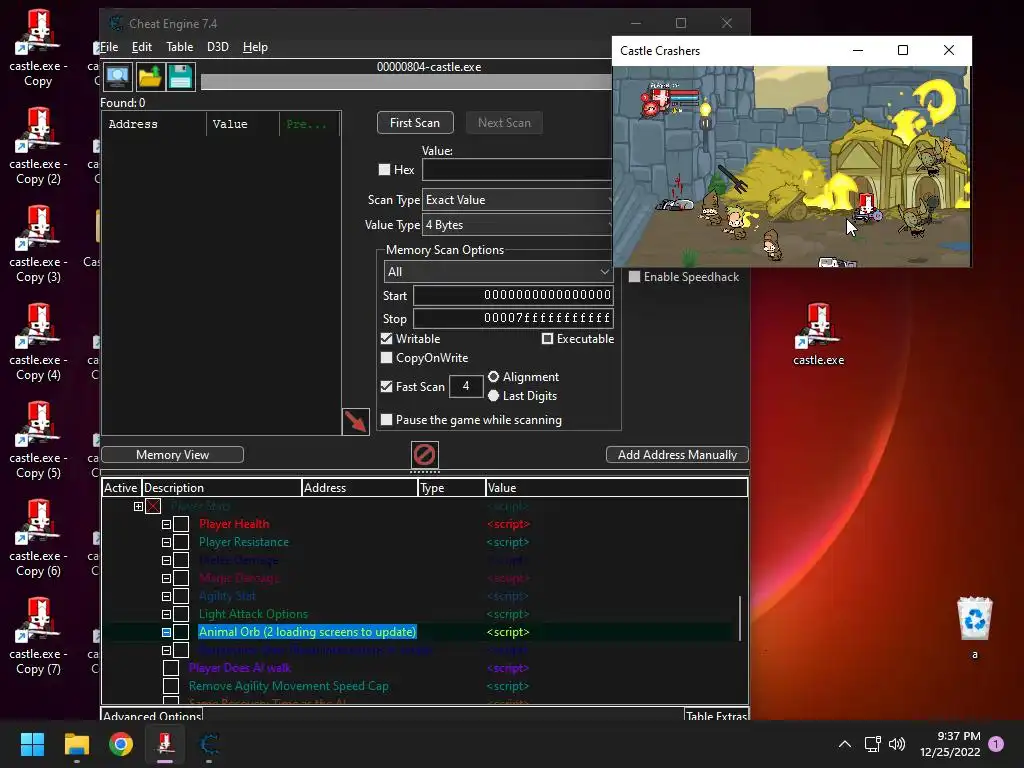Select Castle Crashers taskbar icon

165,744
